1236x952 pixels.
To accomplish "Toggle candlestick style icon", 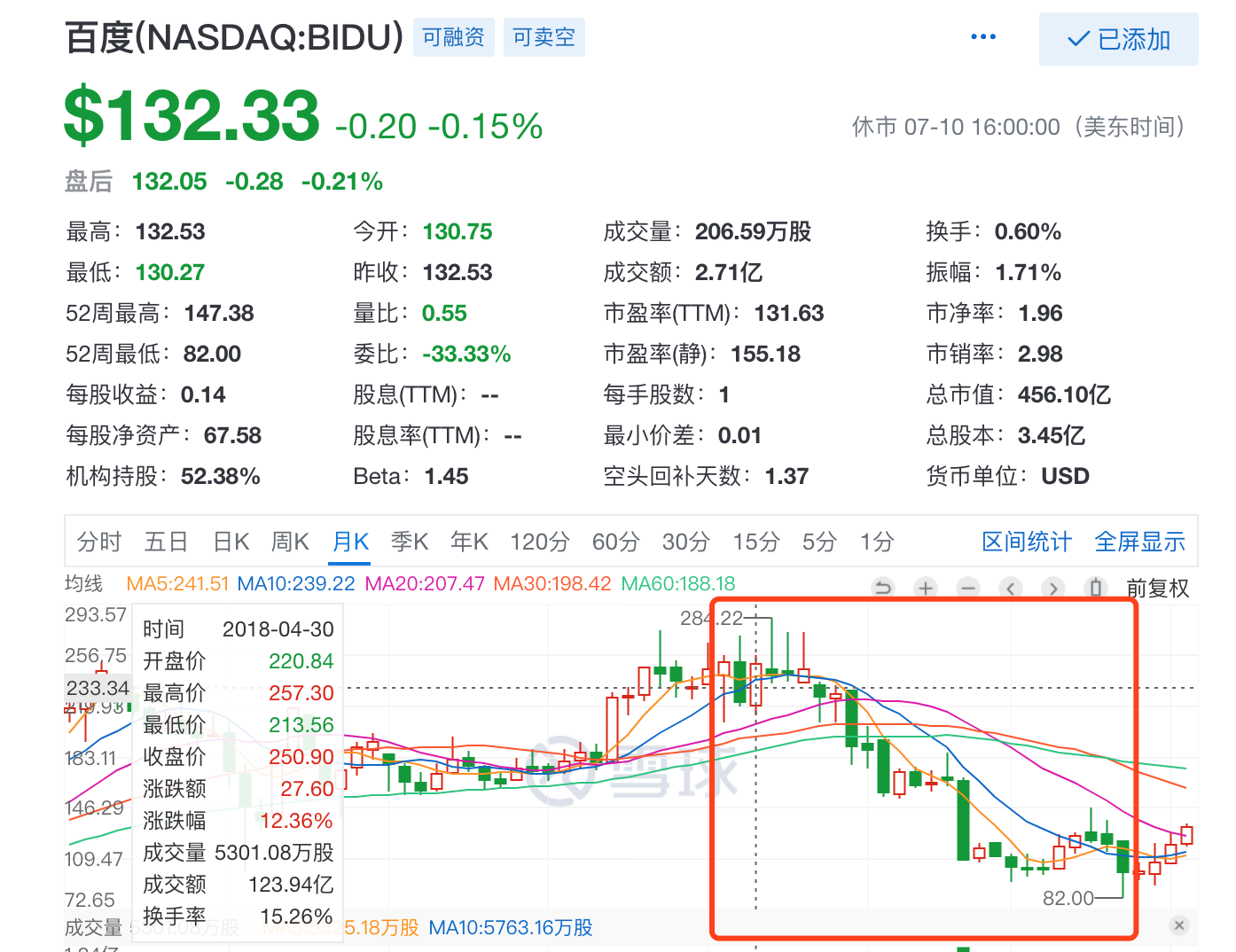I will click(1096, 588).
